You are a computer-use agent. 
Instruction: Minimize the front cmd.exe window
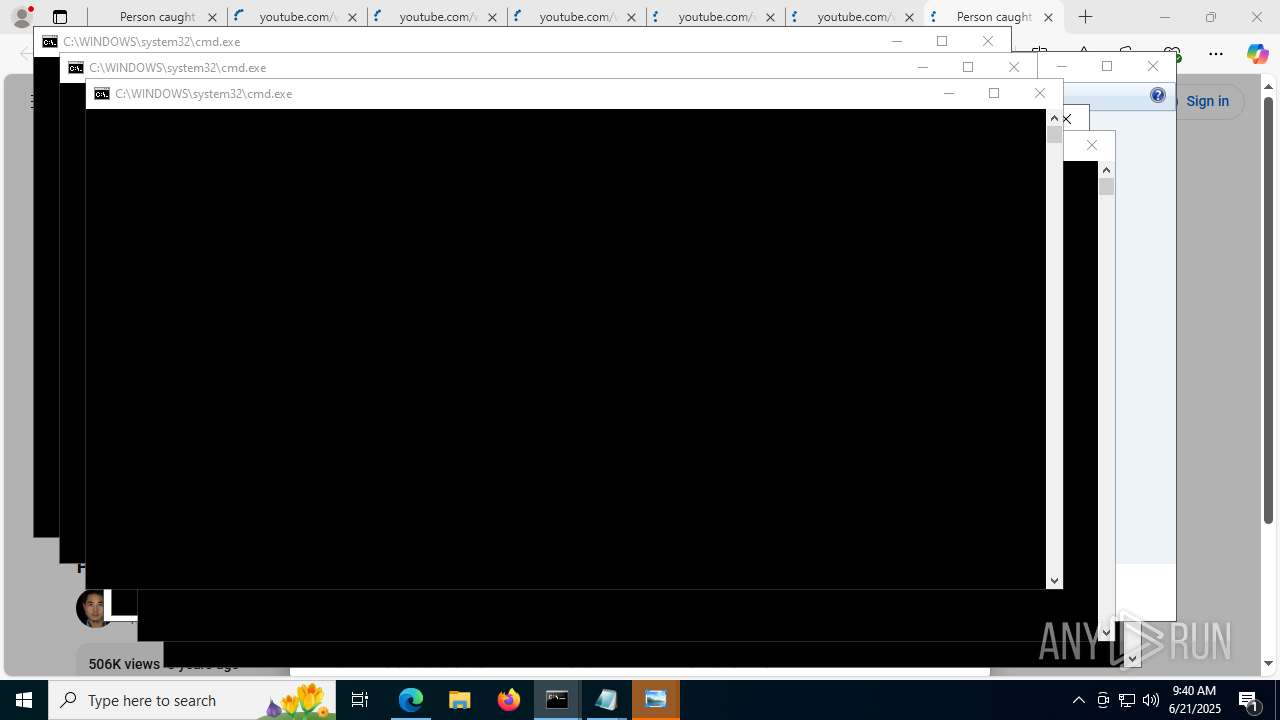coord(949,93)
